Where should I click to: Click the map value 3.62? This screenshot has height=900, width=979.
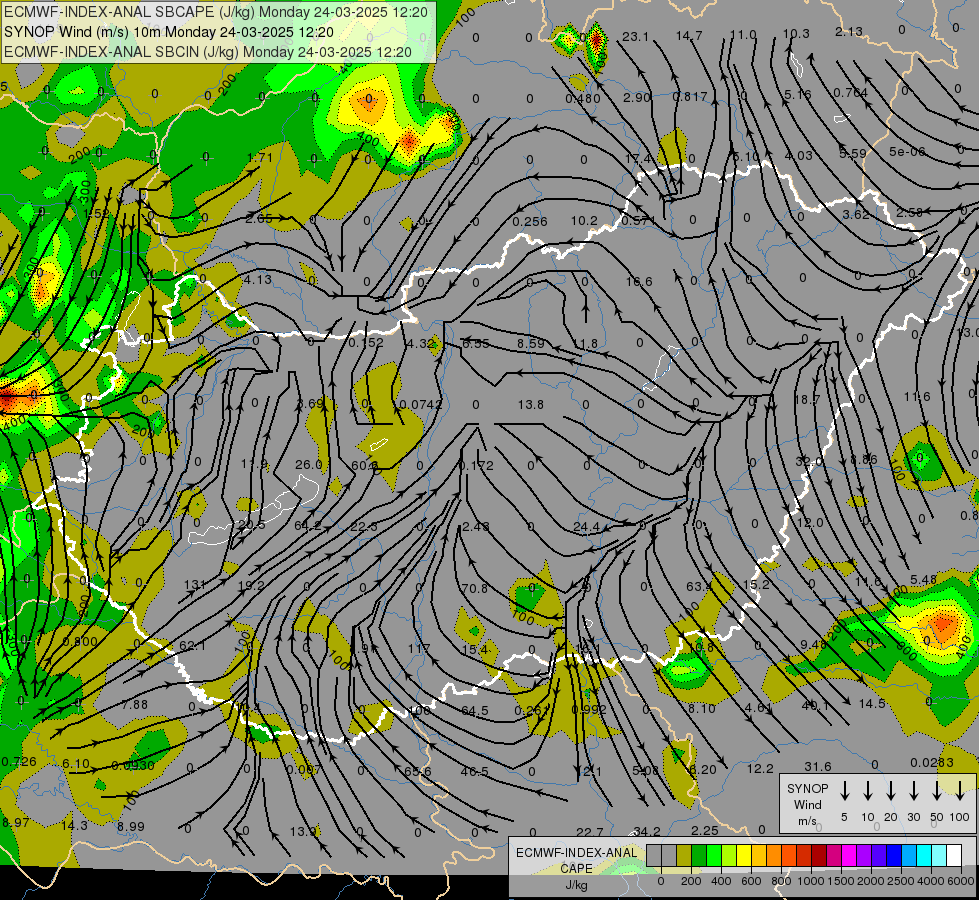855,214
